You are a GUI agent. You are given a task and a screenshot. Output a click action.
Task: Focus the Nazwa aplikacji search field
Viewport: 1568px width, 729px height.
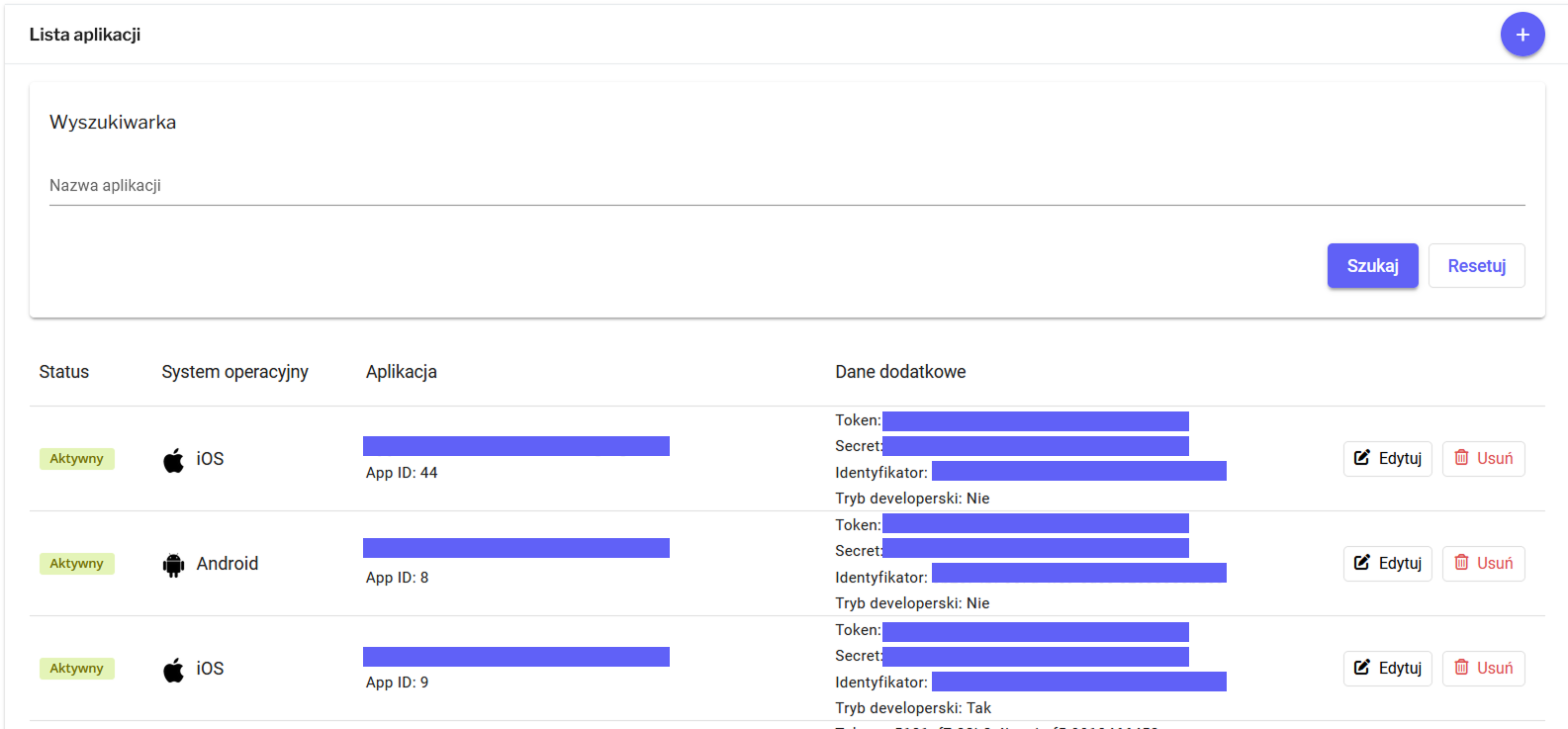click(786, 186)
